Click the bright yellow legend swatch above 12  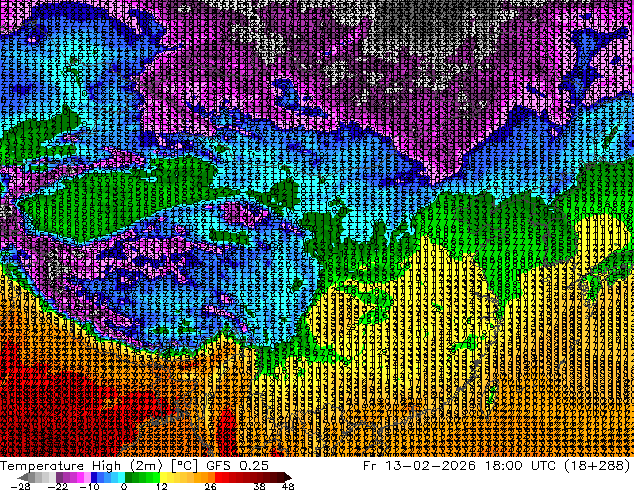(163, 477)
